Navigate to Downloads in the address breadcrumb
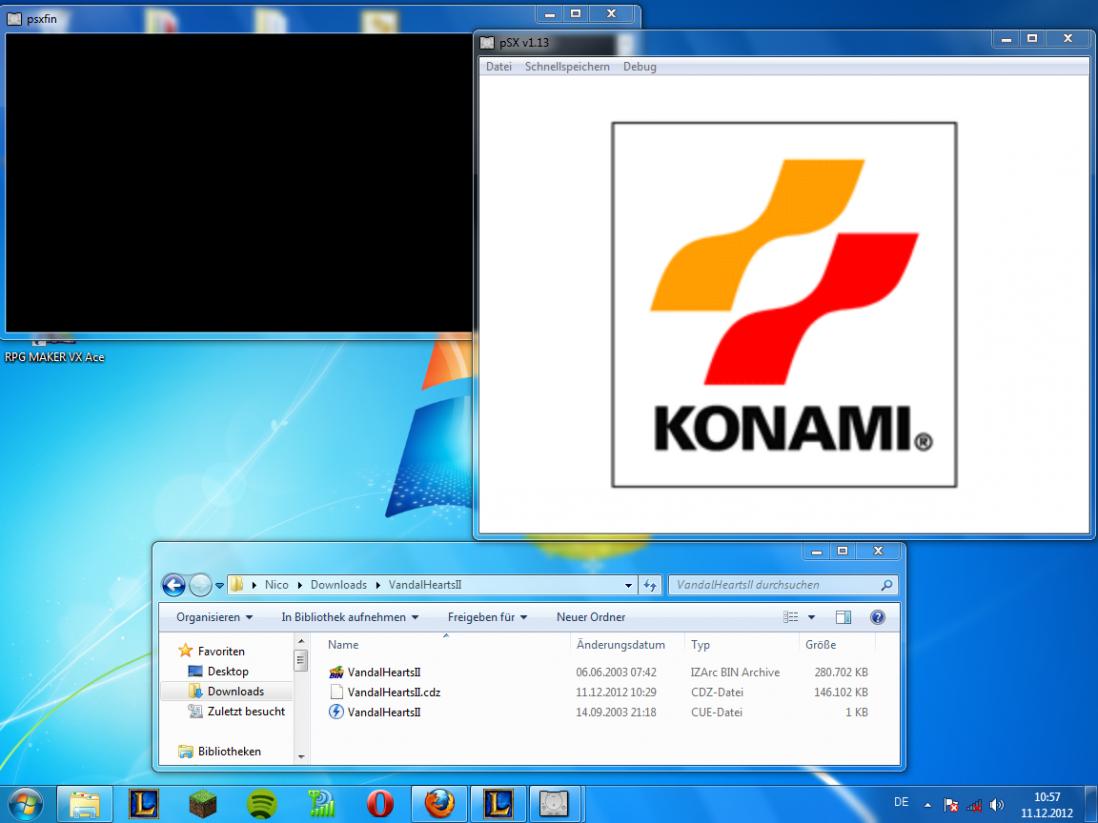The image size is (1098, 823). pos(339,585)
